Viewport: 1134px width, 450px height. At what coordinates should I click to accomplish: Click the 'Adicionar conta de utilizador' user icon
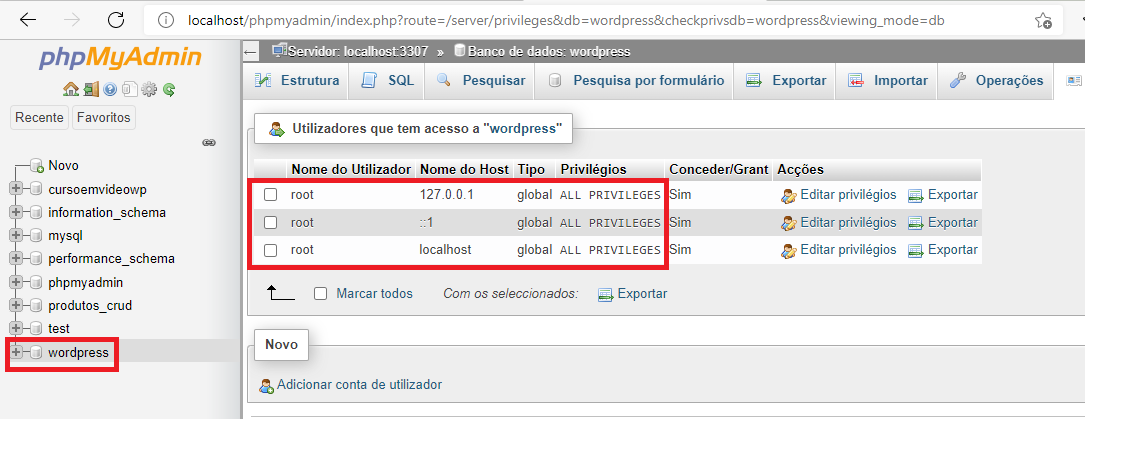pyautogui.click(x=267, y=386)
